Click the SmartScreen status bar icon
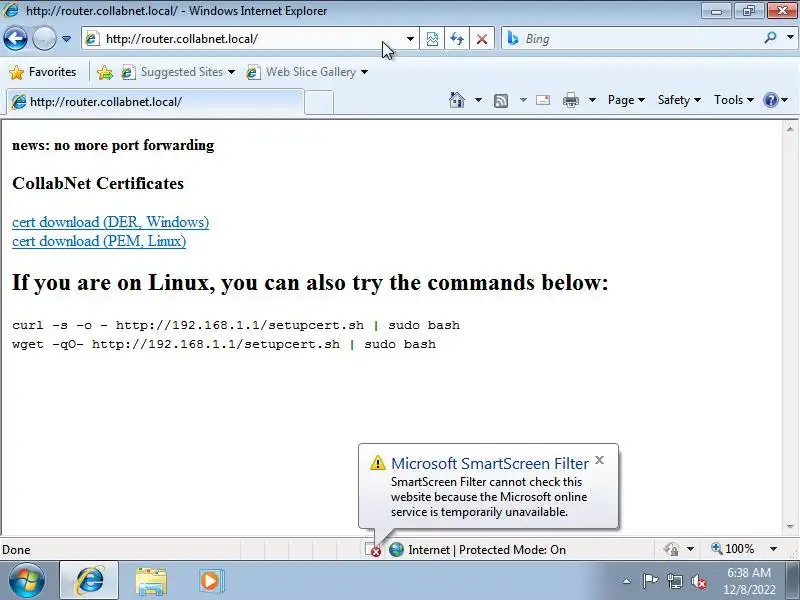The width and height of the screenshot is (800, 600). pyautogui.click(x=373, y=549)
